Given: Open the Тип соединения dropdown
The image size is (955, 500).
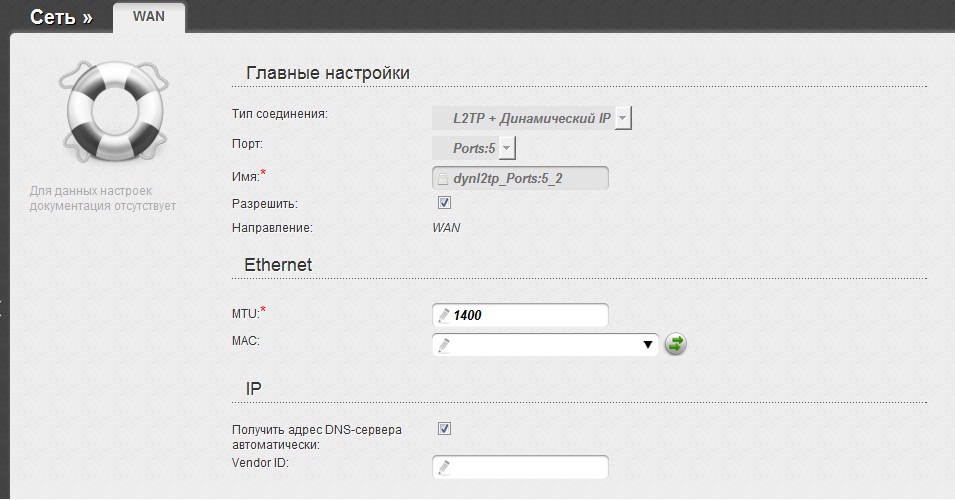Looking at the screenshot, I should (x=622, y=118).
